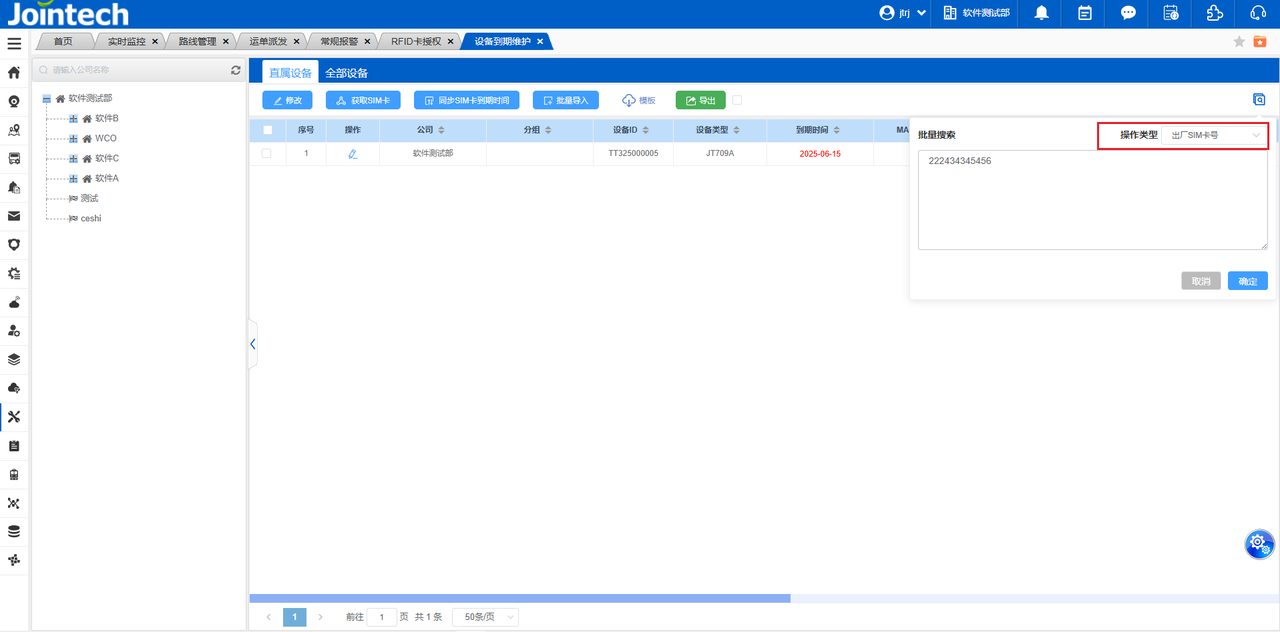Check the row 1 checkbox
This screenshot has width=1280, height=632.
pos(266,154)
